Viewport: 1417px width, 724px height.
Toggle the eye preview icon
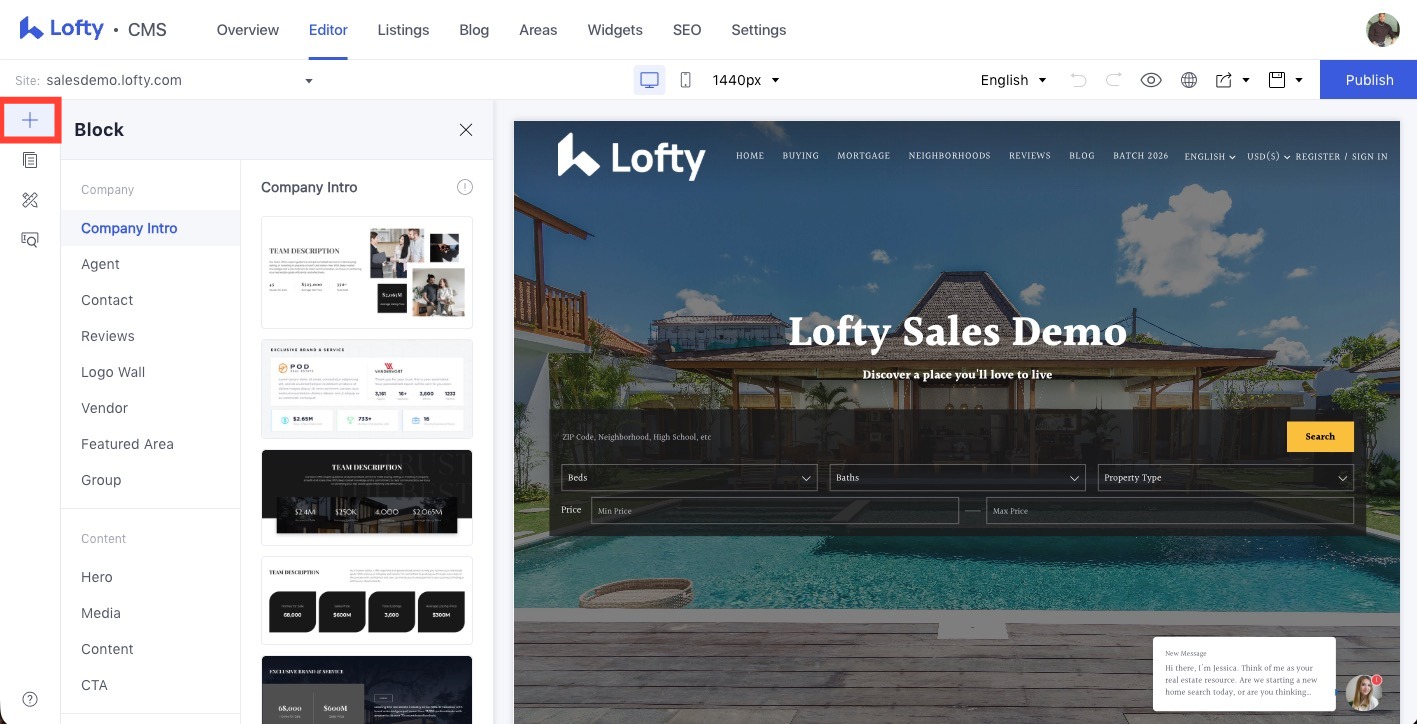1151,80
